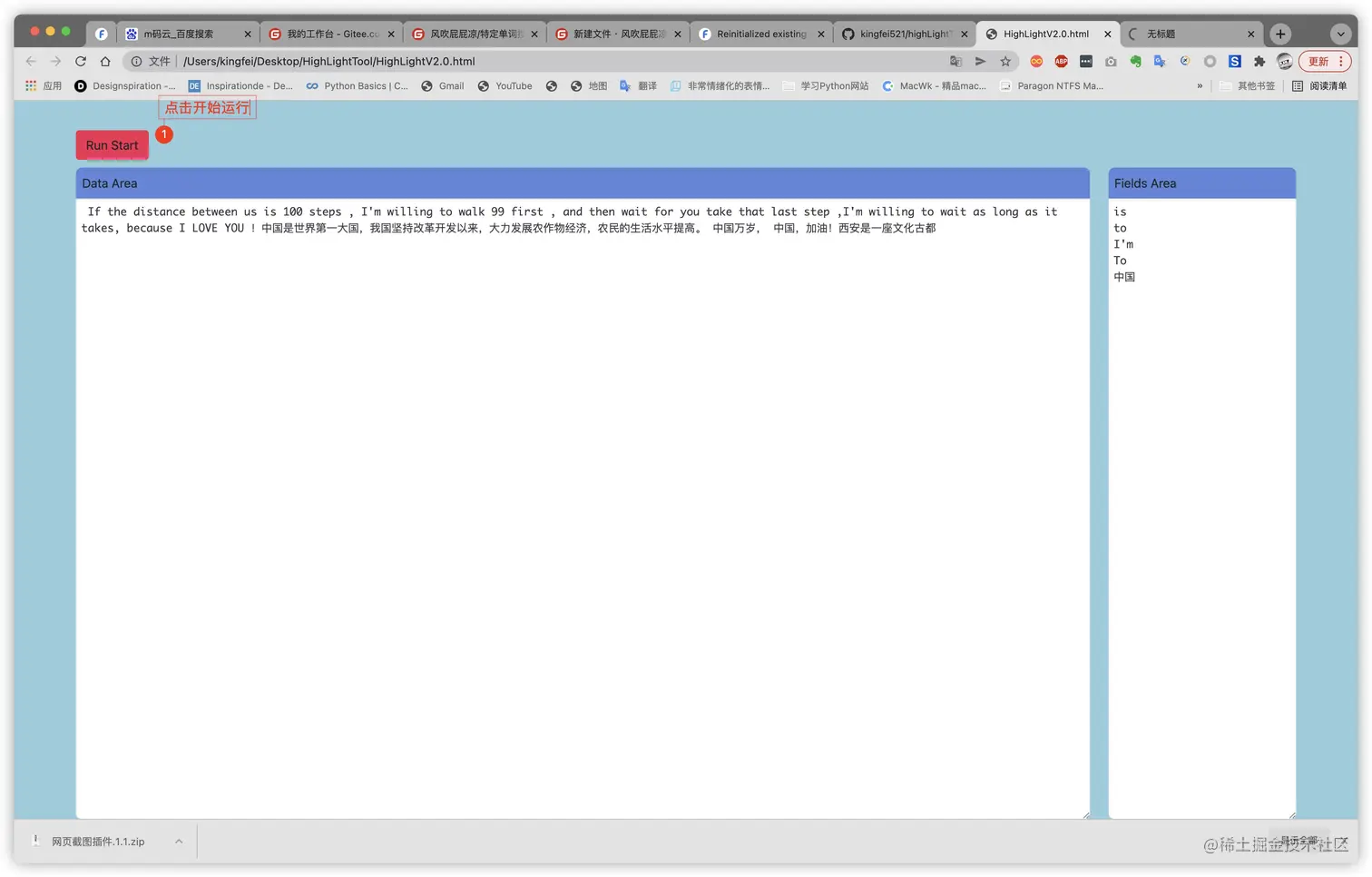The width and height of the screenshot is (1372, 877).
Task: Click inside the Data Area text box
Action: tap(583, 508)
